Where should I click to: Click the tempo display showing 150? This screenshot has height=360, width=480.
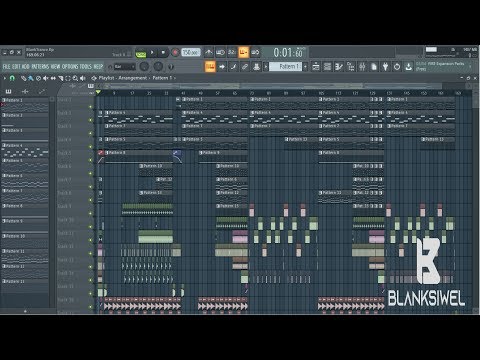click(191, 53)
